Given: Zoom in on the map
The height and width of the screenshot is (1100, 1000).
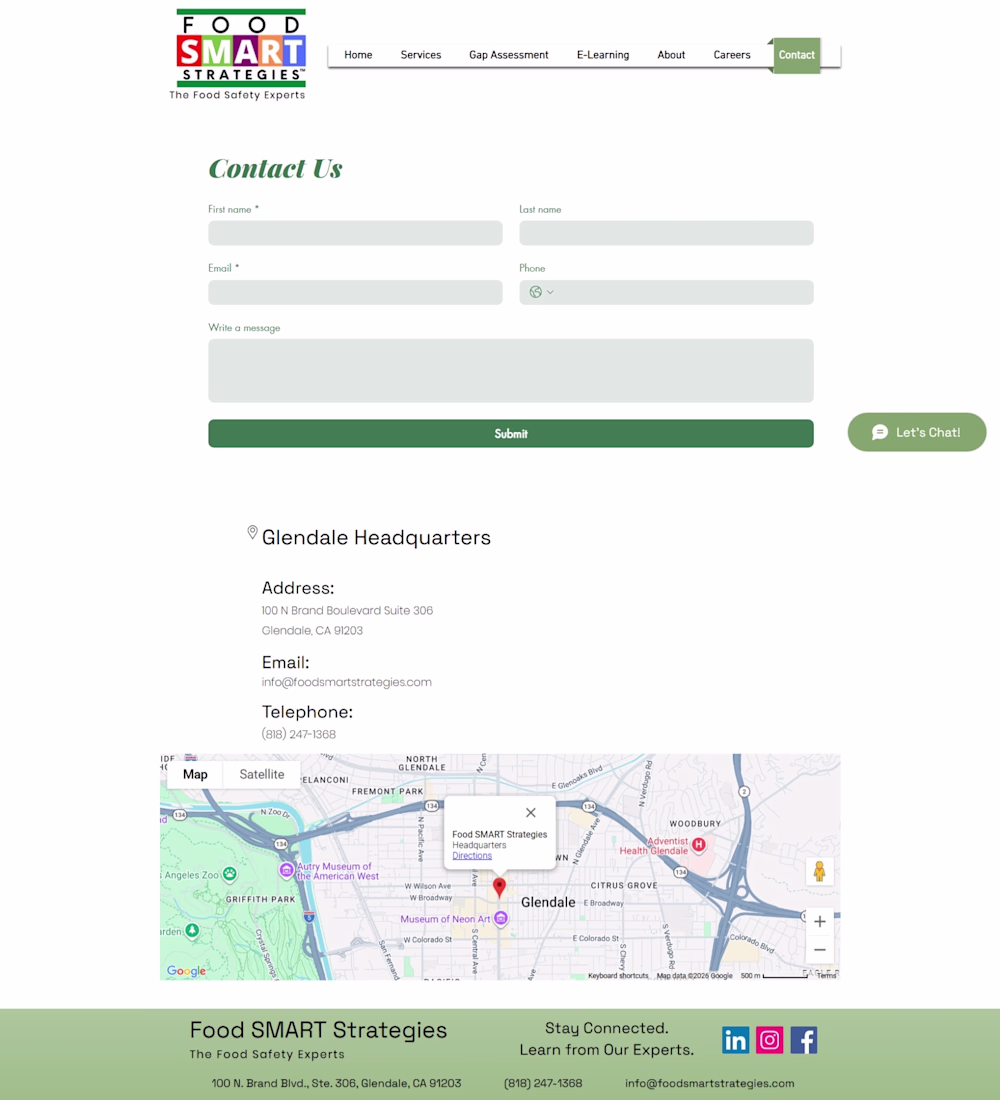Looking at the screenshot, I should [820, 922].
